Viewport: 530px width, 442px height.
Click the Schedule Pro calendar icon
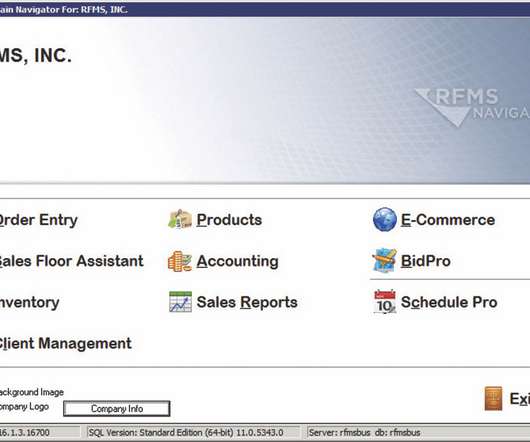click(385, 301)
